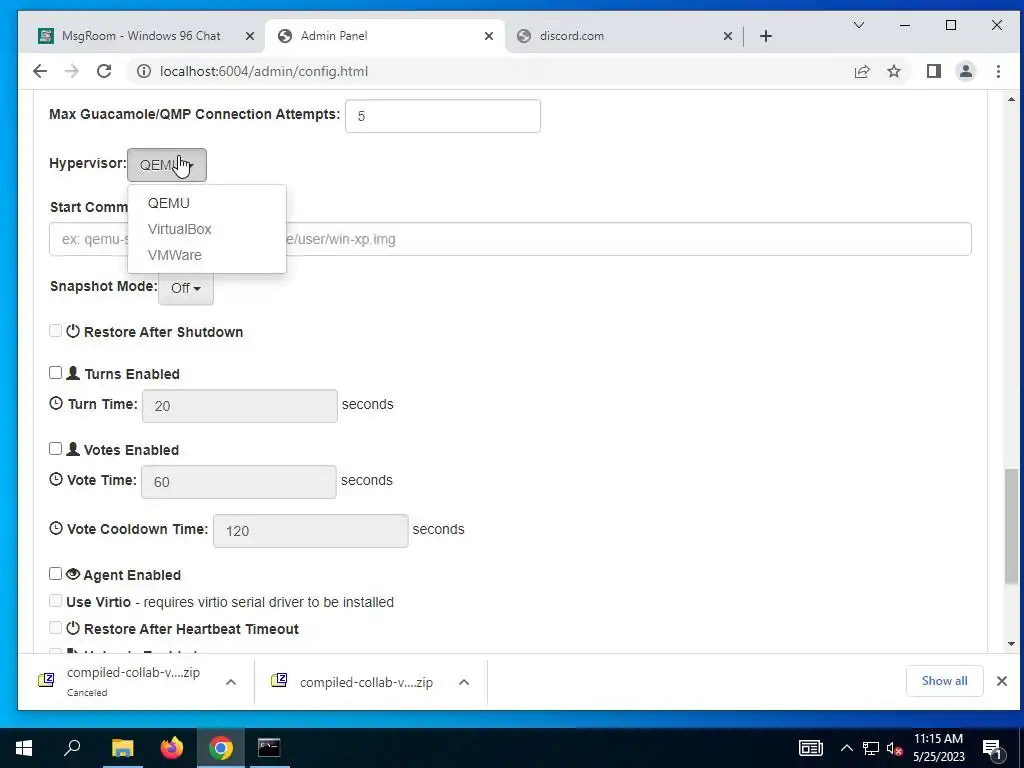
Task: Click the scrollbar down arrow
Action: (x=1011, y=644)
